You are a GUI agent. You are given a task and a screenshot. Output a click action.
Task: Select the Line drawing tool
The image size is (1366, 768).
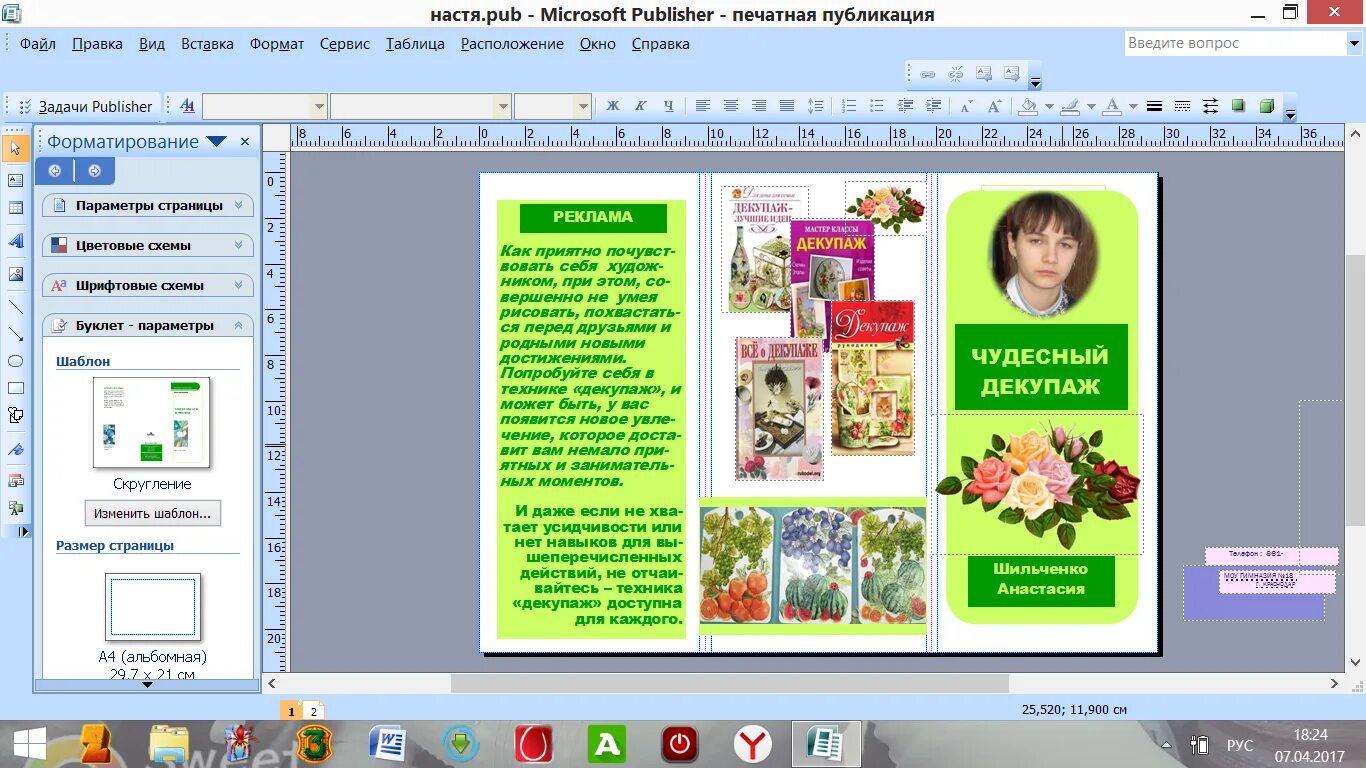tap(15, 307)
